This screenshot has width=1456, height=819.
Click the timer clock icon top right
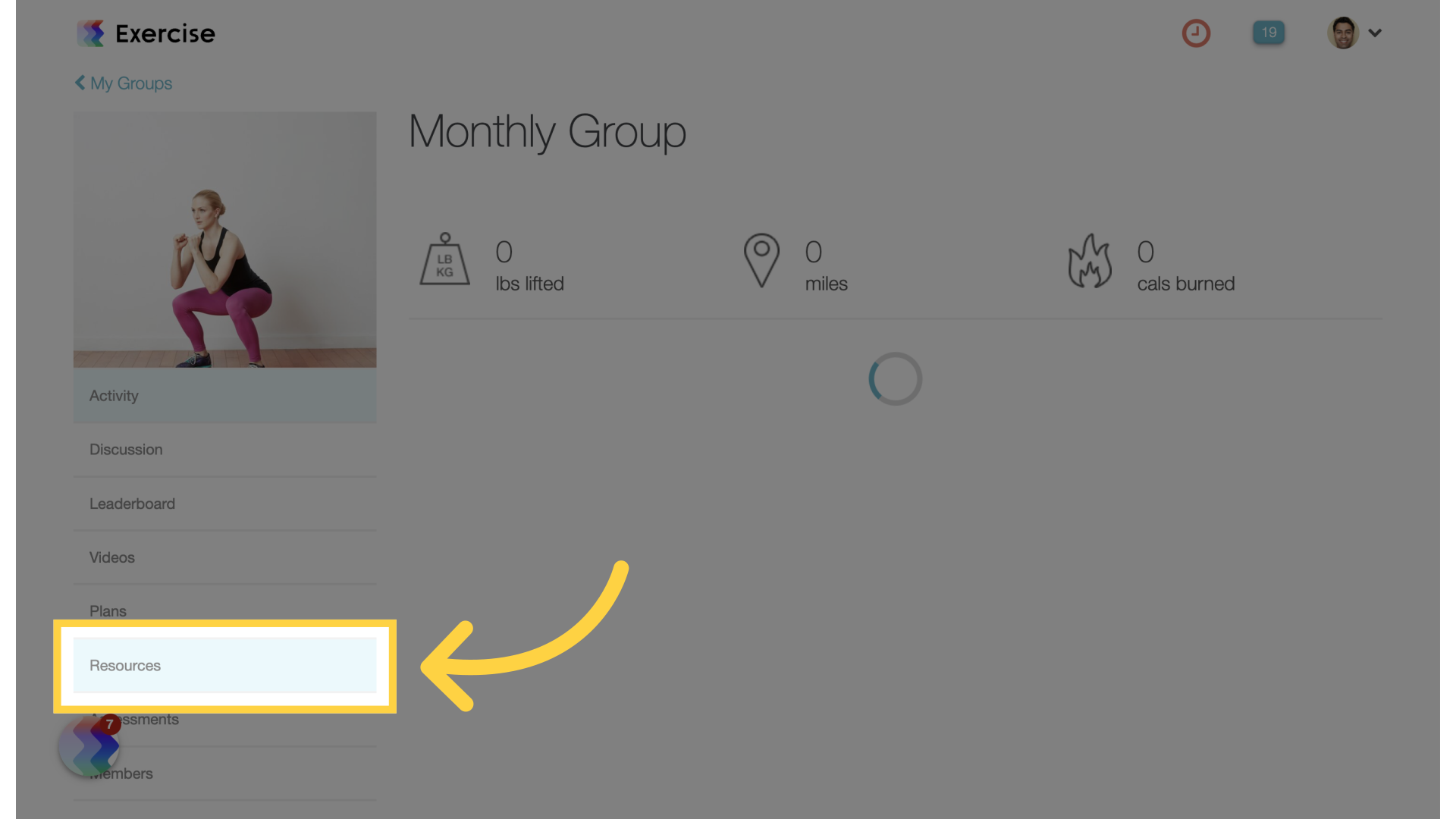(x=1197, y=32)
